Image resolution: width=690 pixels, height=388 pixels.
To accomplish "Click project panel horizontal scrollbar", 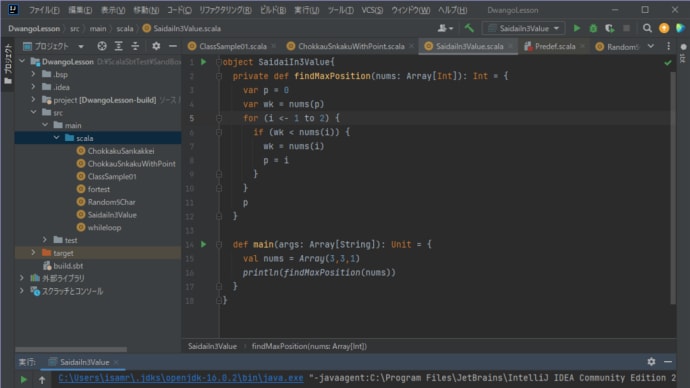I will click(71, 349).
